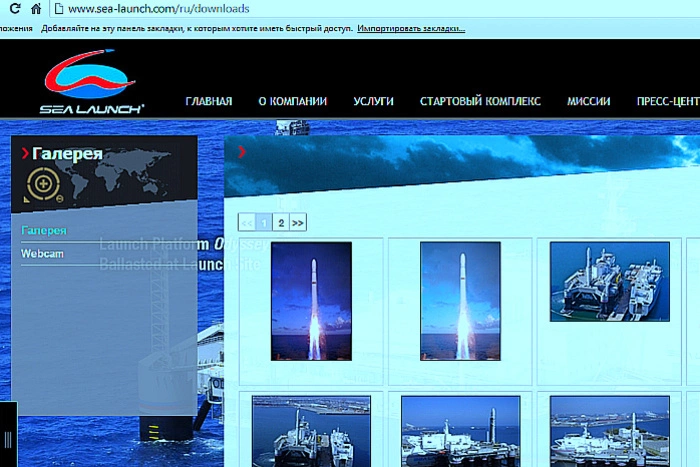The height and width of the screenshot is (467, 700).
Task: Click the previous page << button
Action: coord(247,223)
